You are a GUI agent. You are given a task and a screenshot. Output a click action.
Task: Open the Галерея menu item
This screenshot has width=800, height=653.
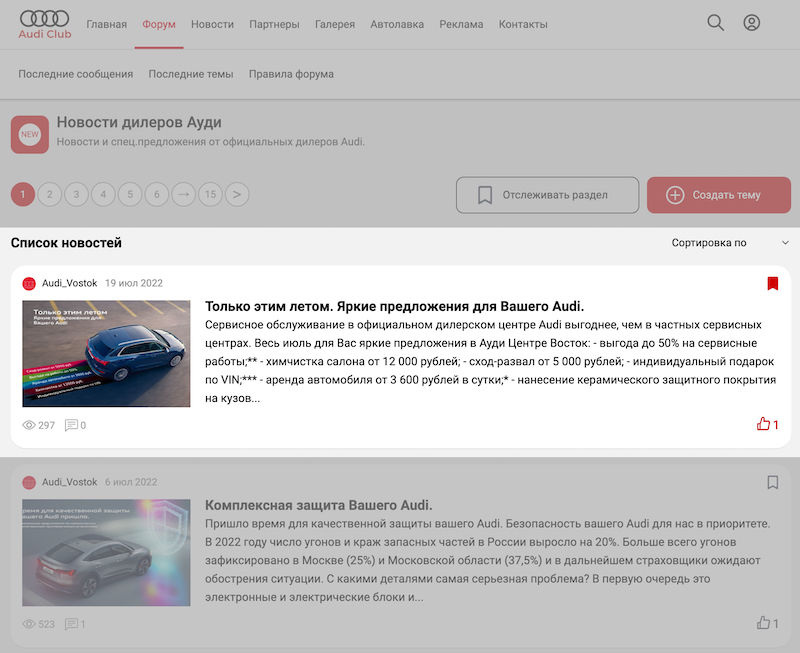335,24
